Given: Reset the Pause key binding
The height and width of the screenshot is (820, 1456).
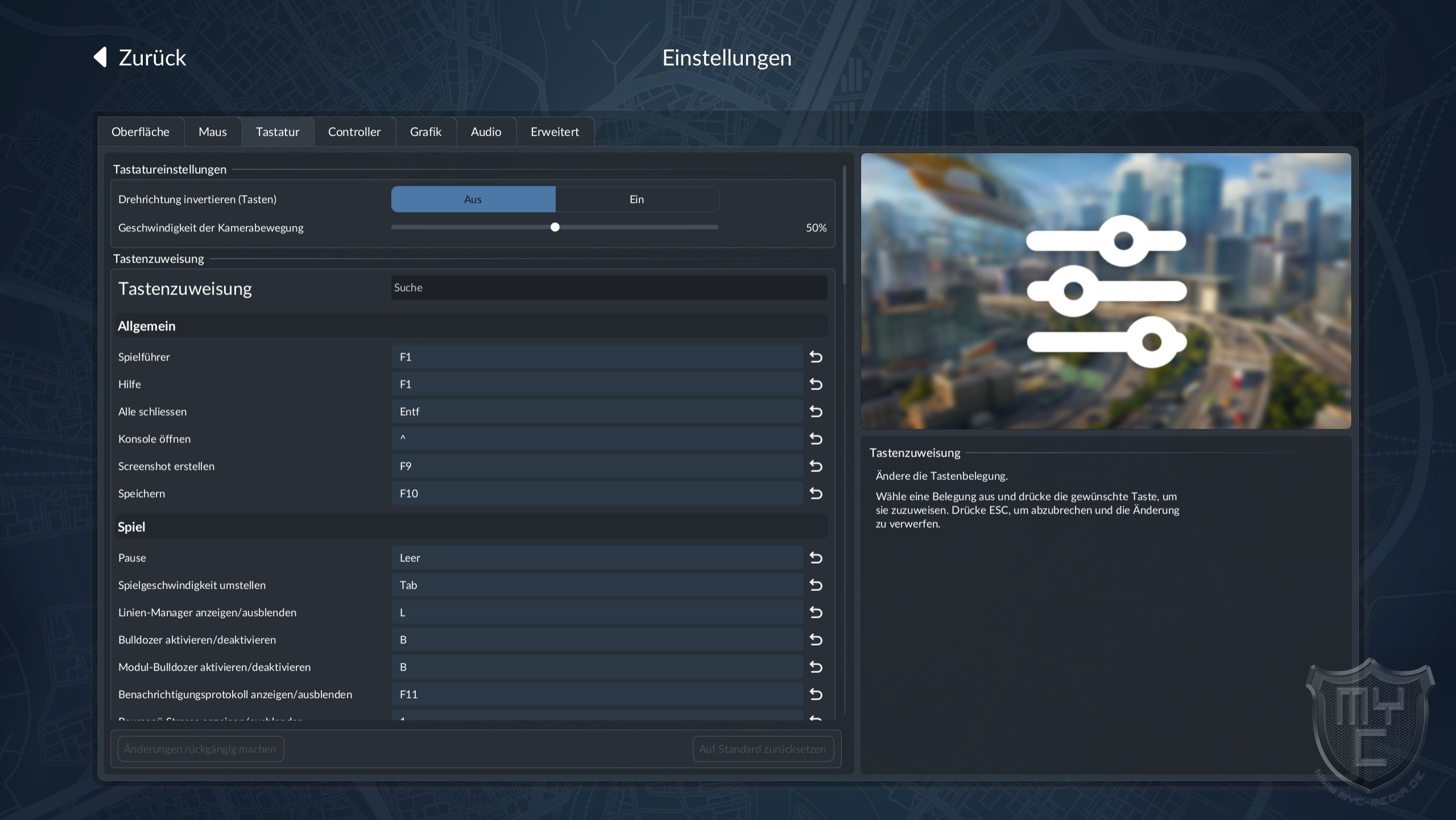Looking at the screenshot, I should pyautogui.click(x=816, y=557).
